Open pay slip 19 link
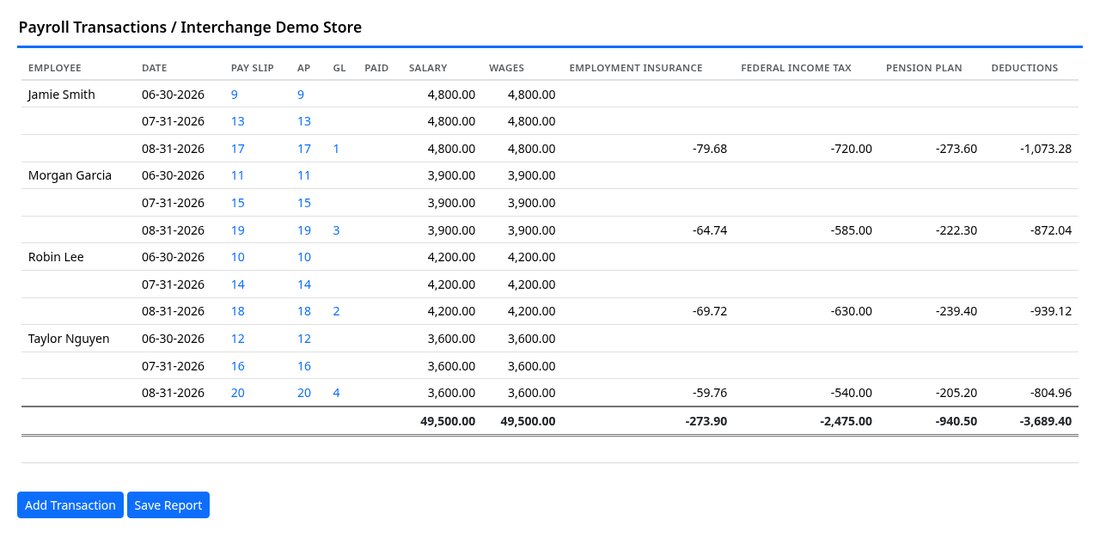 238,230
